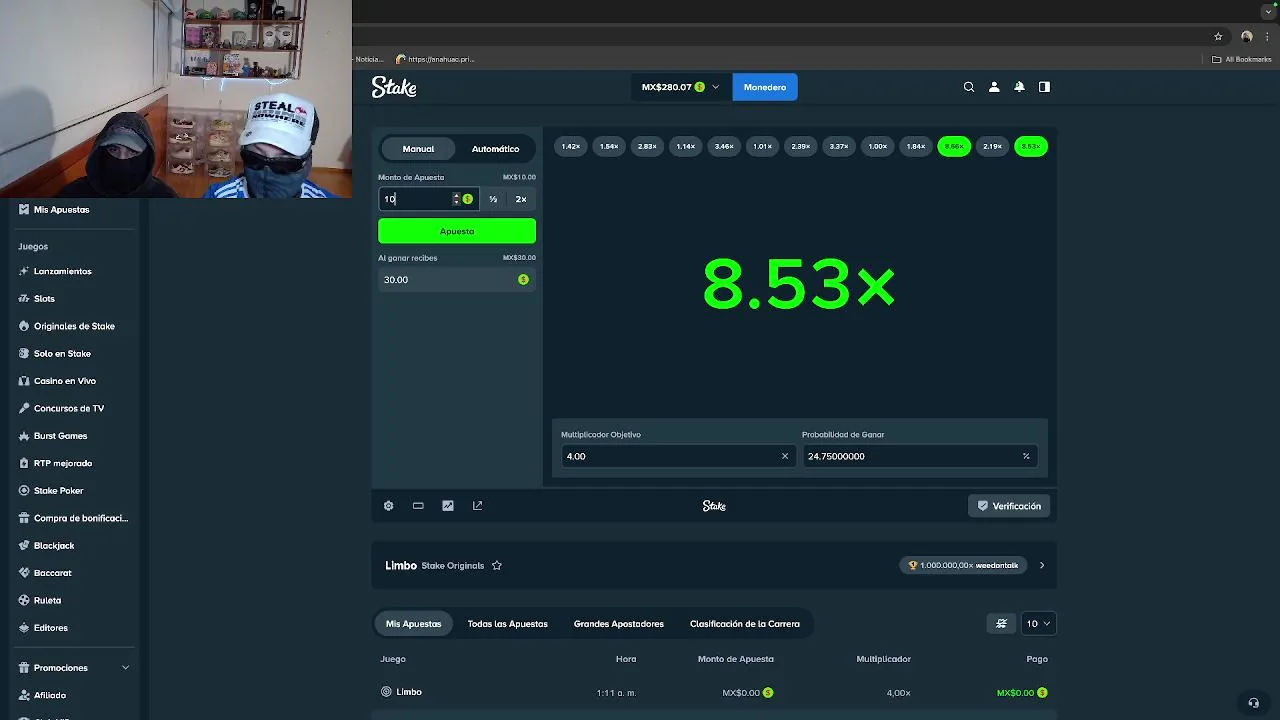Viewport: 1280px width, 720px height.
Task: Open Afiliado in the sidebar
Action: (x=49, y=696)
